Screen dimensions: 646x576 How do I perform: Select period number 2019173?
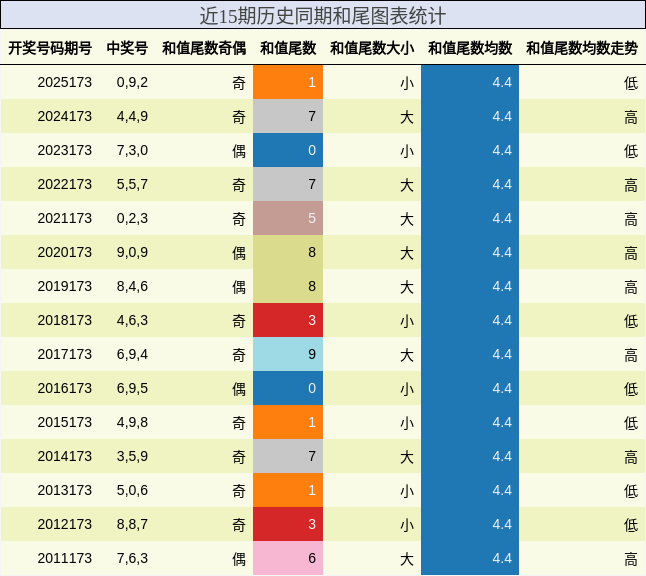[65, 286]
